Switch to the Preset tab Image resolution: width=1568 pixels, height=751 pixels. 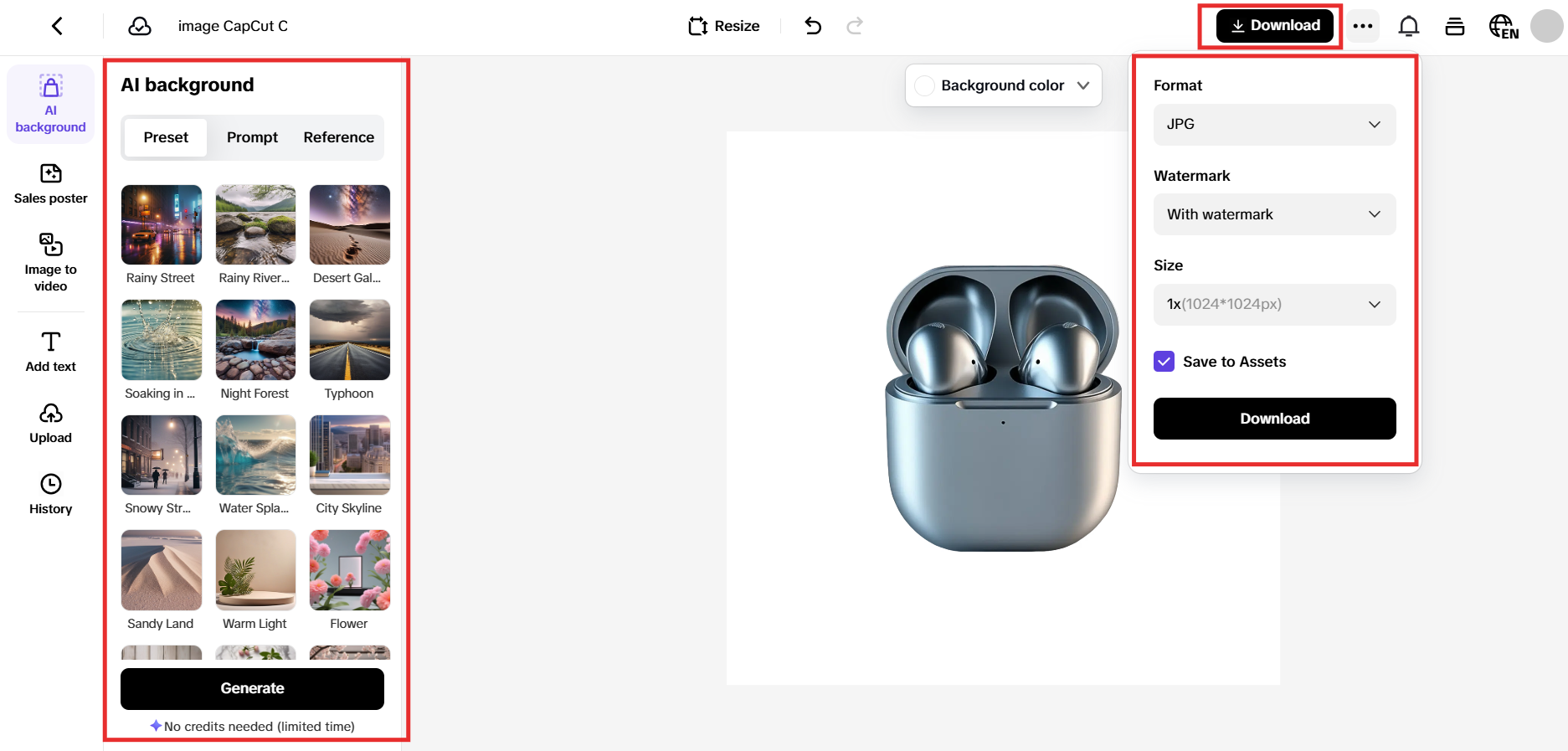pyautogui.click(x=166, y=137)
